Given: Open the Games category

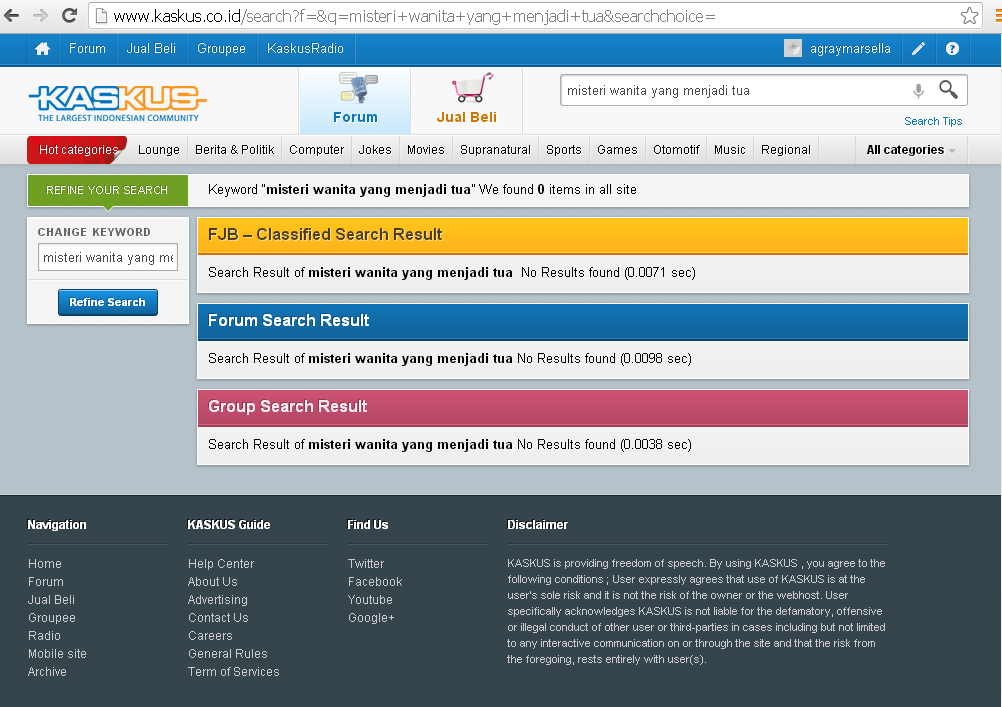Looking at the screenshot, I should [617, 150].
